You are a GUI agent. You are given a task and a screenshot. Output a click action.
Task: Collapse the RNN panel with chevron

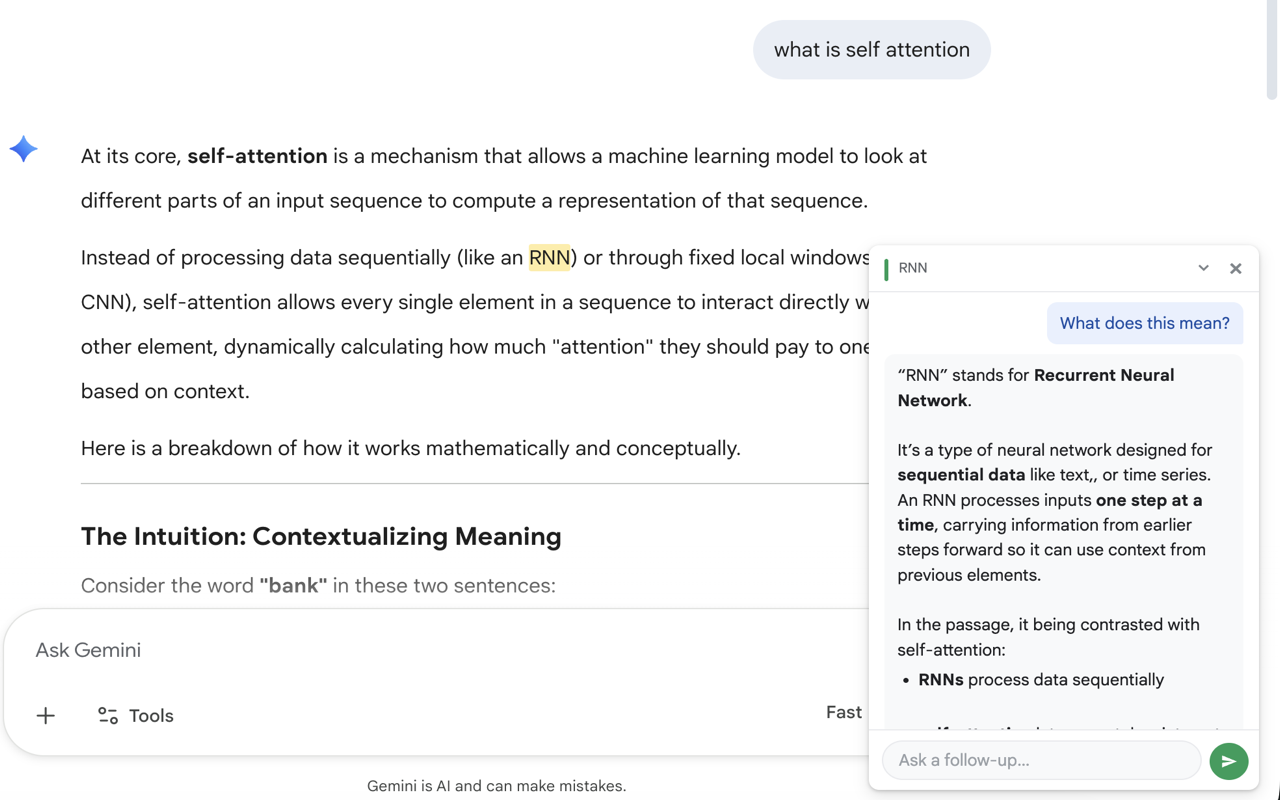(x=1204, y=268)
